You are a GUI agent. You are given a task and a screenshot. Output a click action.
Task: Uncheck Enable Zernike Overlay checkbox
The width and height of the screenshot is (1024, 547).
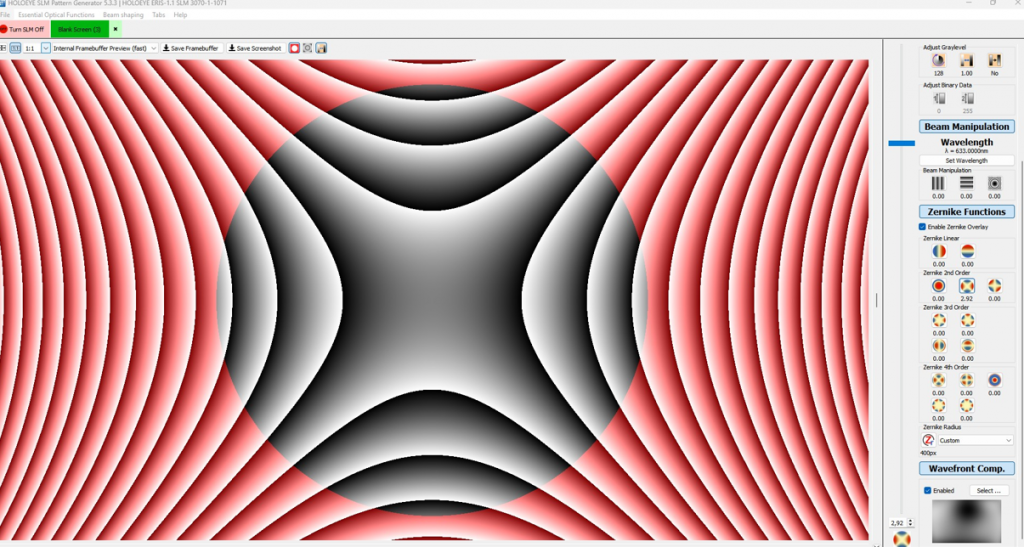point(922,227)
